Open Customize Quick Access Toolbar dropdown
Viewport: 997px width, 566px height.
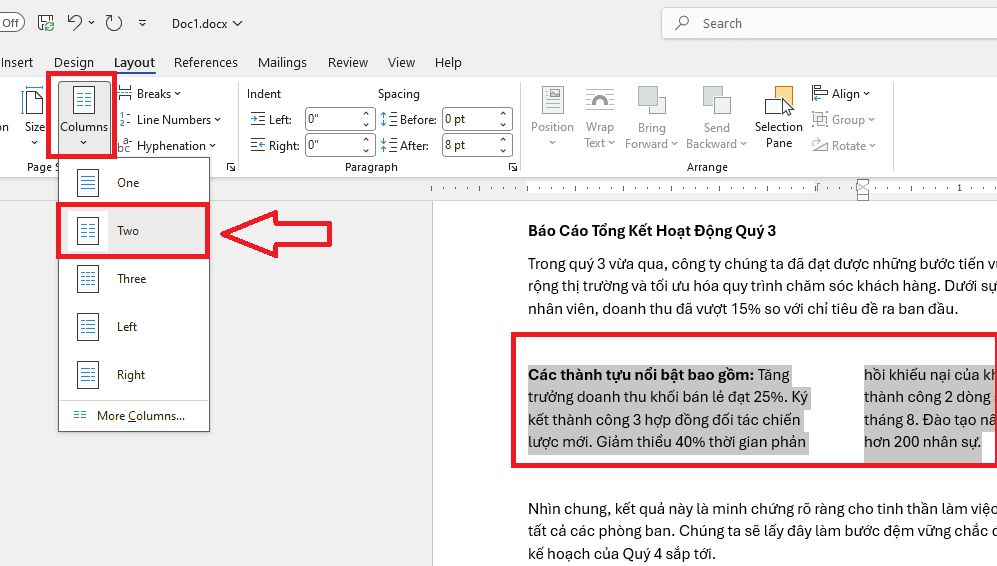tap(142, 23)
